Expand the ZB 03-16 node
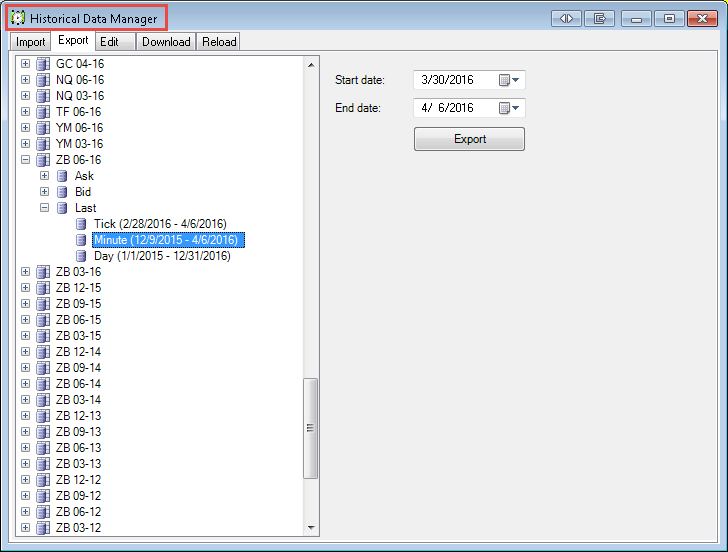728x552 pixels. [x=26, y=272]
